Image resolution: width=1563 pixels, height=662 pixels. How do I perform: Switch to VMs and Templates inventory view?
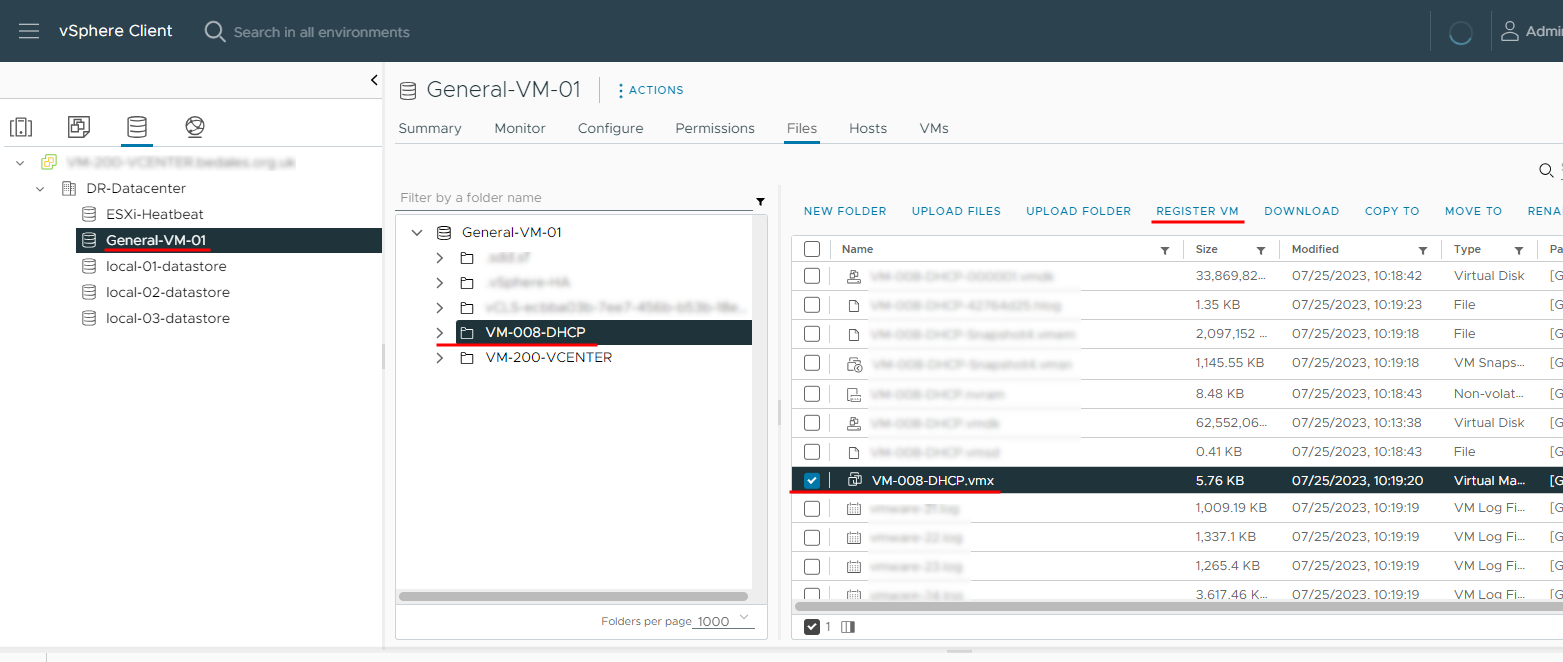(x=79, y=127)
